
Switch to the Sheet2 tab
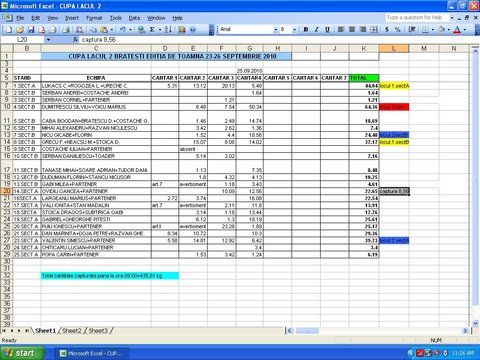[72, 331]
